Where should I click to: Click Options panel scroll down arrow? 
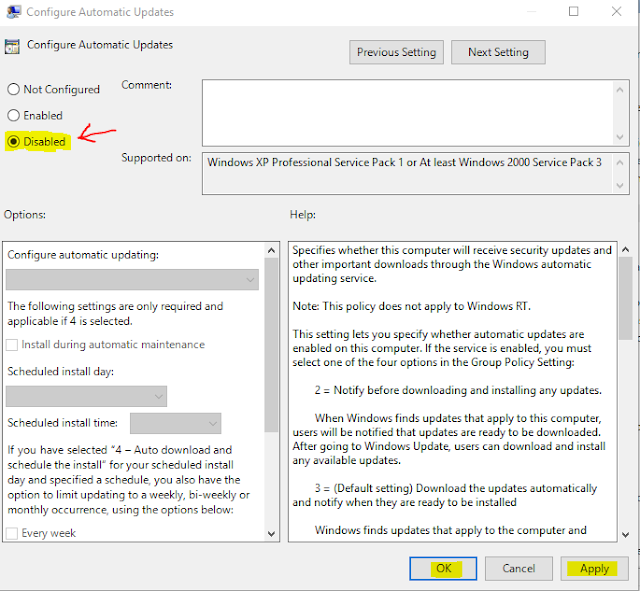271,533
